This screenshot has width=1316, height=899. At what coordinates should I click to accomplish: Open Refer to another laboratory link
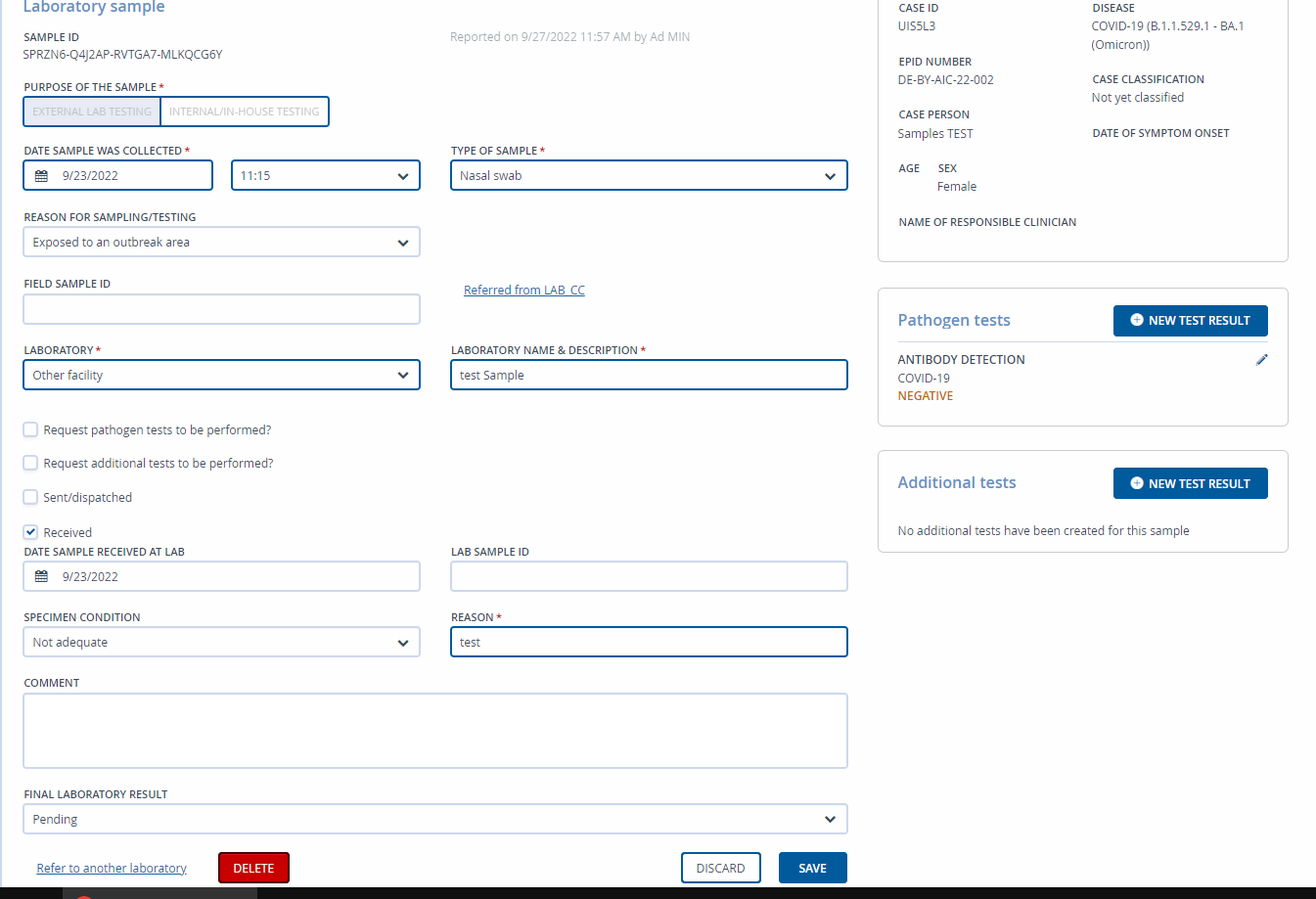click(112, 868)
